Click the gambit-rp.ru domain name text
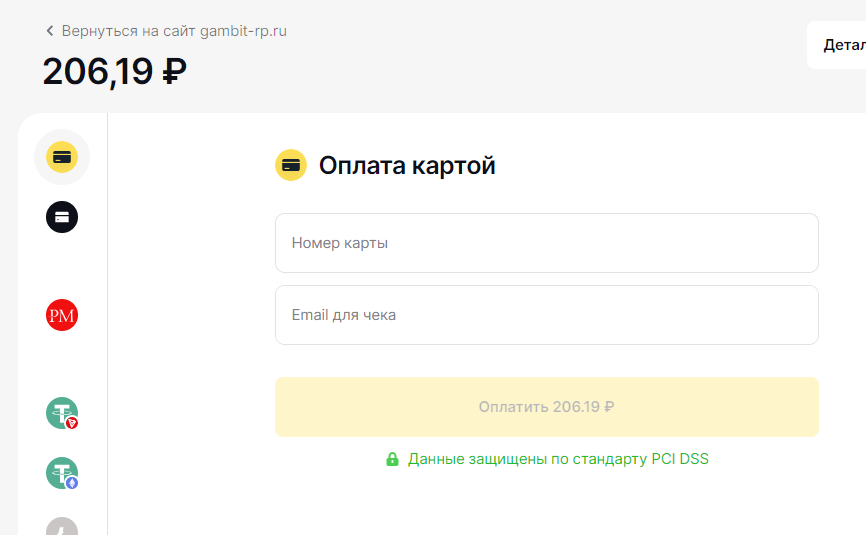The height and width of the screenshot is (535, 866). tap(243, 31)
